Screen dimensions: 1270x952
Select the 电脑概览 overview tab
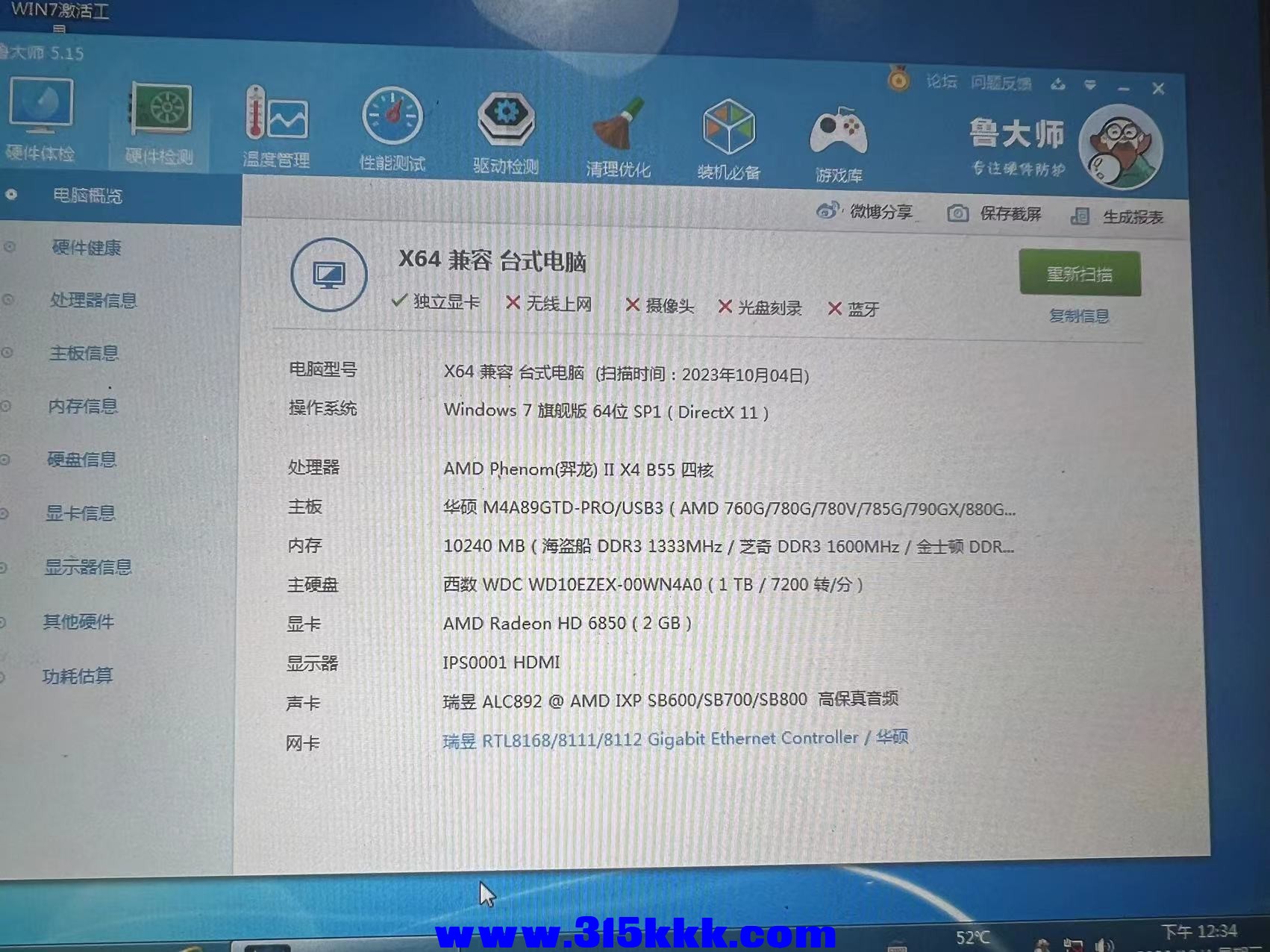pyautogui.click(x=88, y=196)
